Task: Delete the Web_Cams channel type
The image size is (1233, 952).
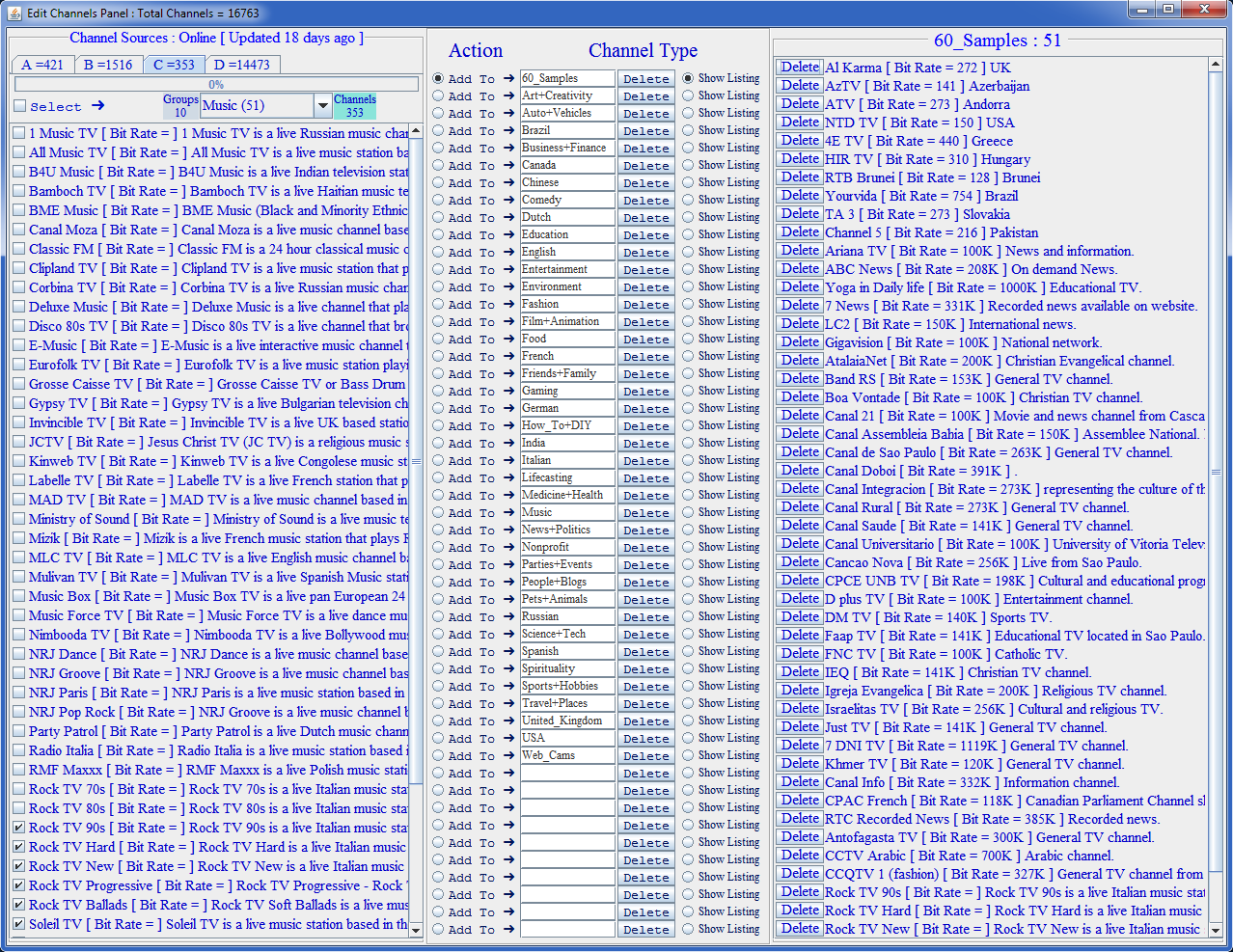Action: 646,755
